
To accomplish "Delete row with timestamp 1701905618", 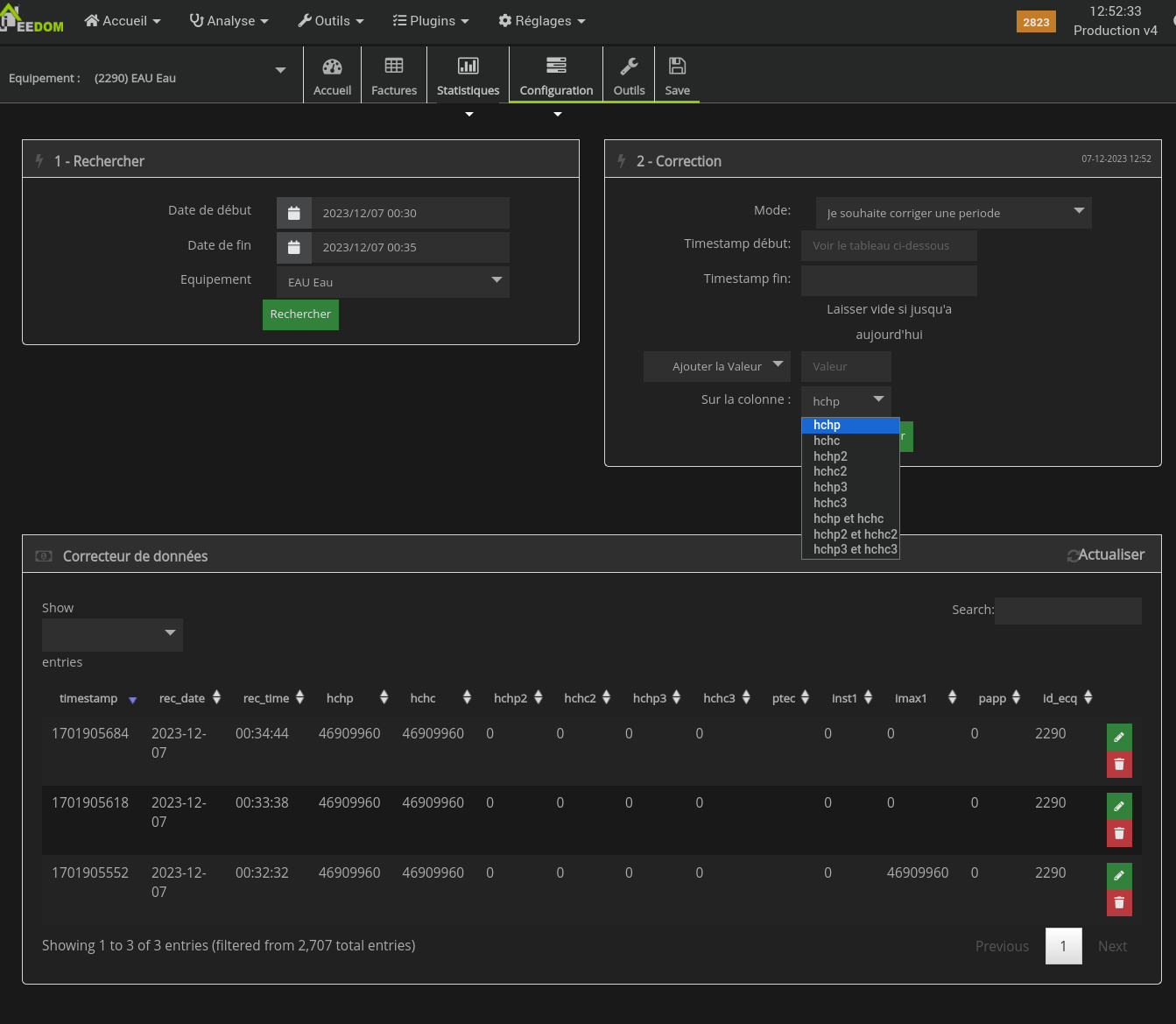I will tap(1119, 833).
